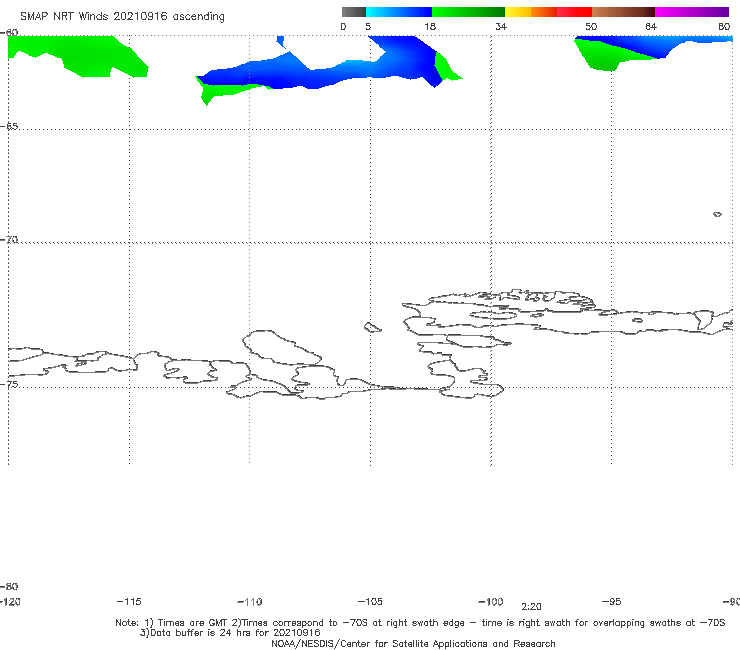This screenshot has width=740, height=650.
Task: Click the "Note: 1) Times are GMT" line
Action: click(x=420, y=623)
